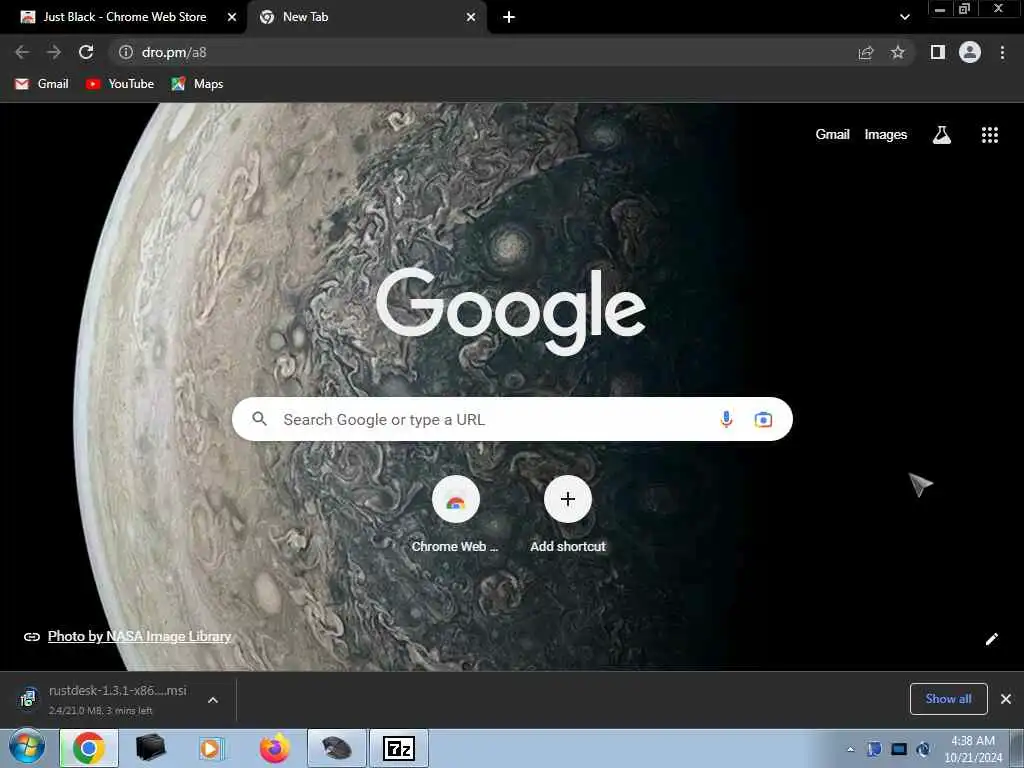Switch to the New Tab tab

coord(366,17)
